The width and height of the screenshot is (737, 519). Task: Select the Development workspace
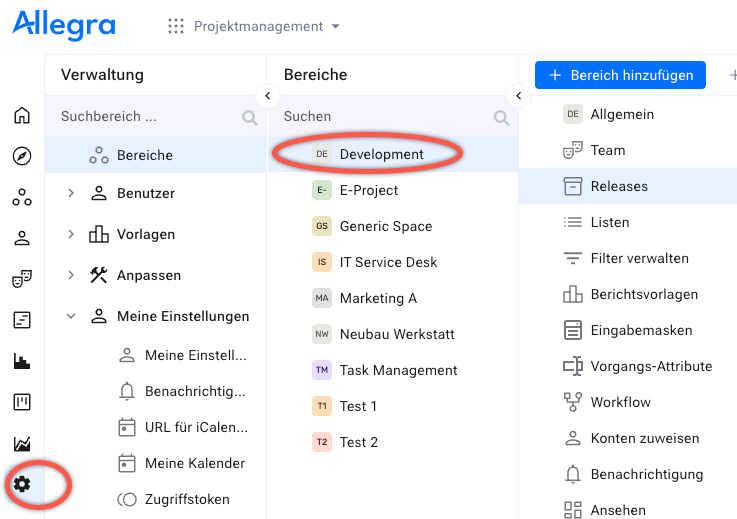381,154
